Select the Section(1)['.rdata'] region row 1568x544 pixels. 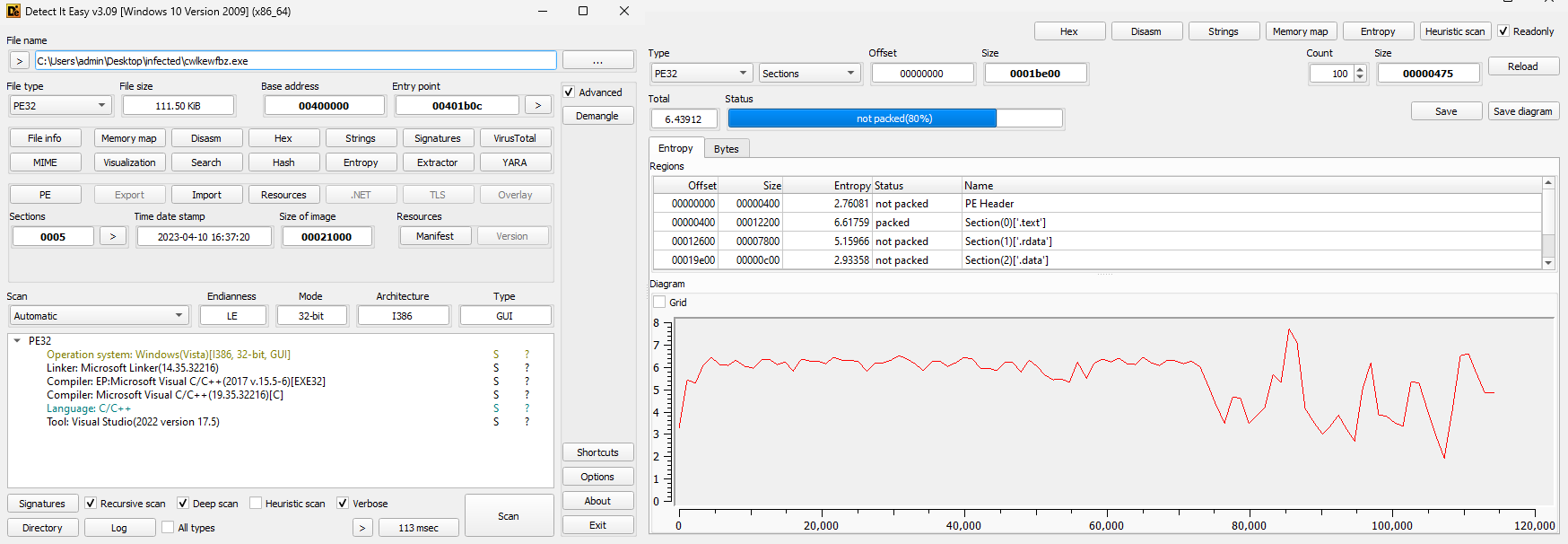coord(1097,241)
